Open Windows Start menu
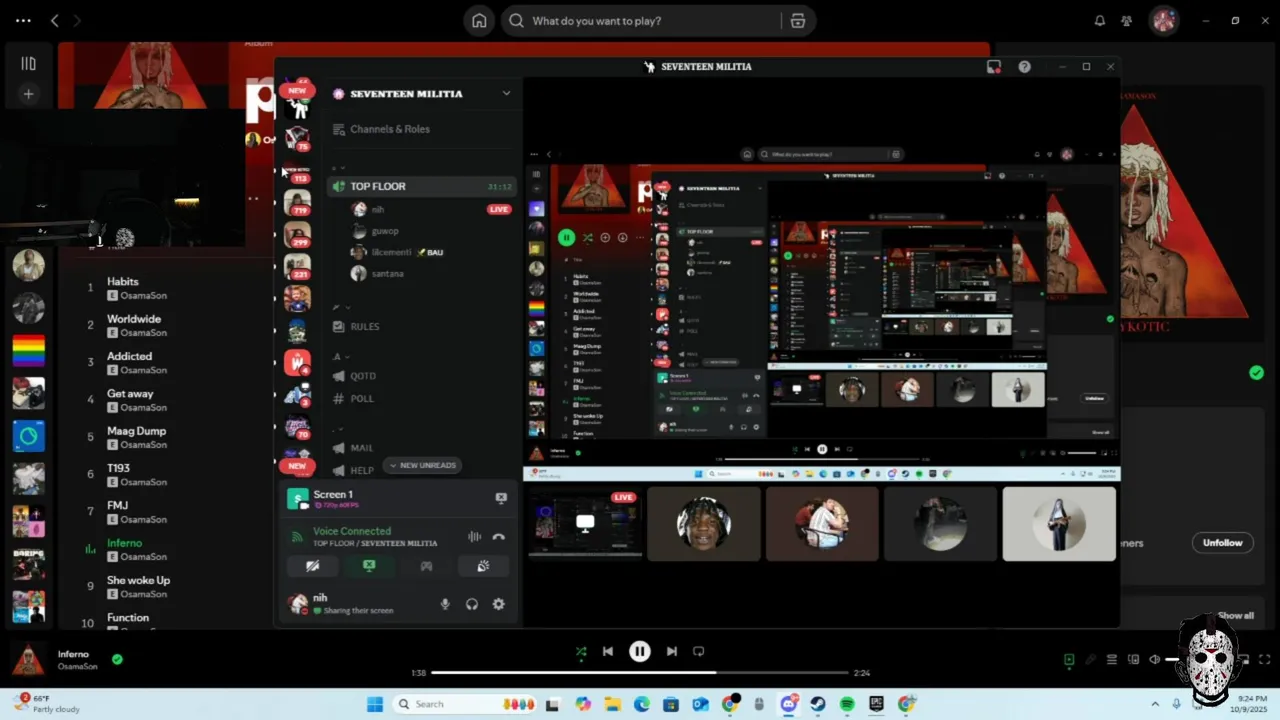Image resolution: width=1280 pixels, height=720 pixels. pos(375,704)
